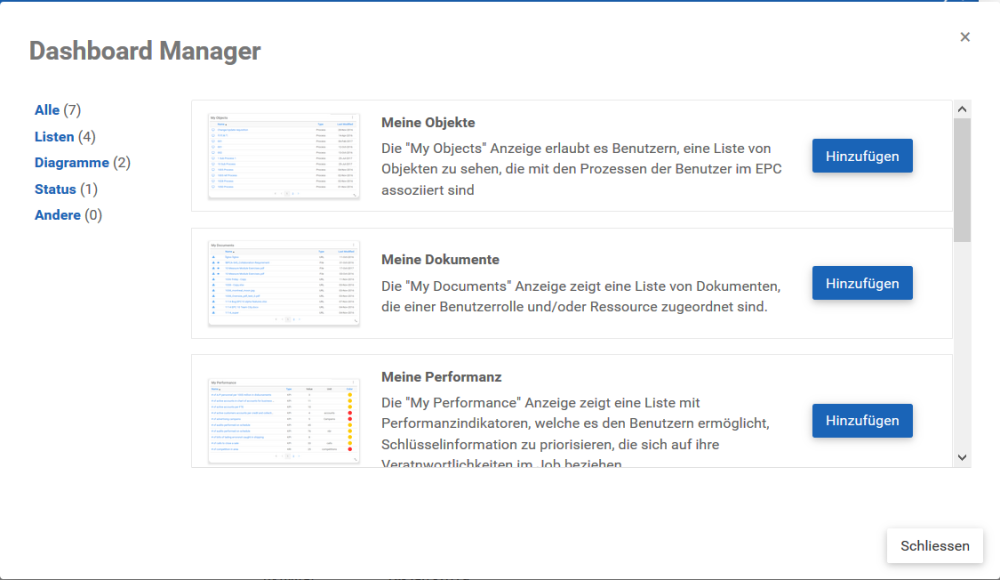Show all widgets via the Alle filter
Viewport: 1000px width, 580px height.
(47, 110)
